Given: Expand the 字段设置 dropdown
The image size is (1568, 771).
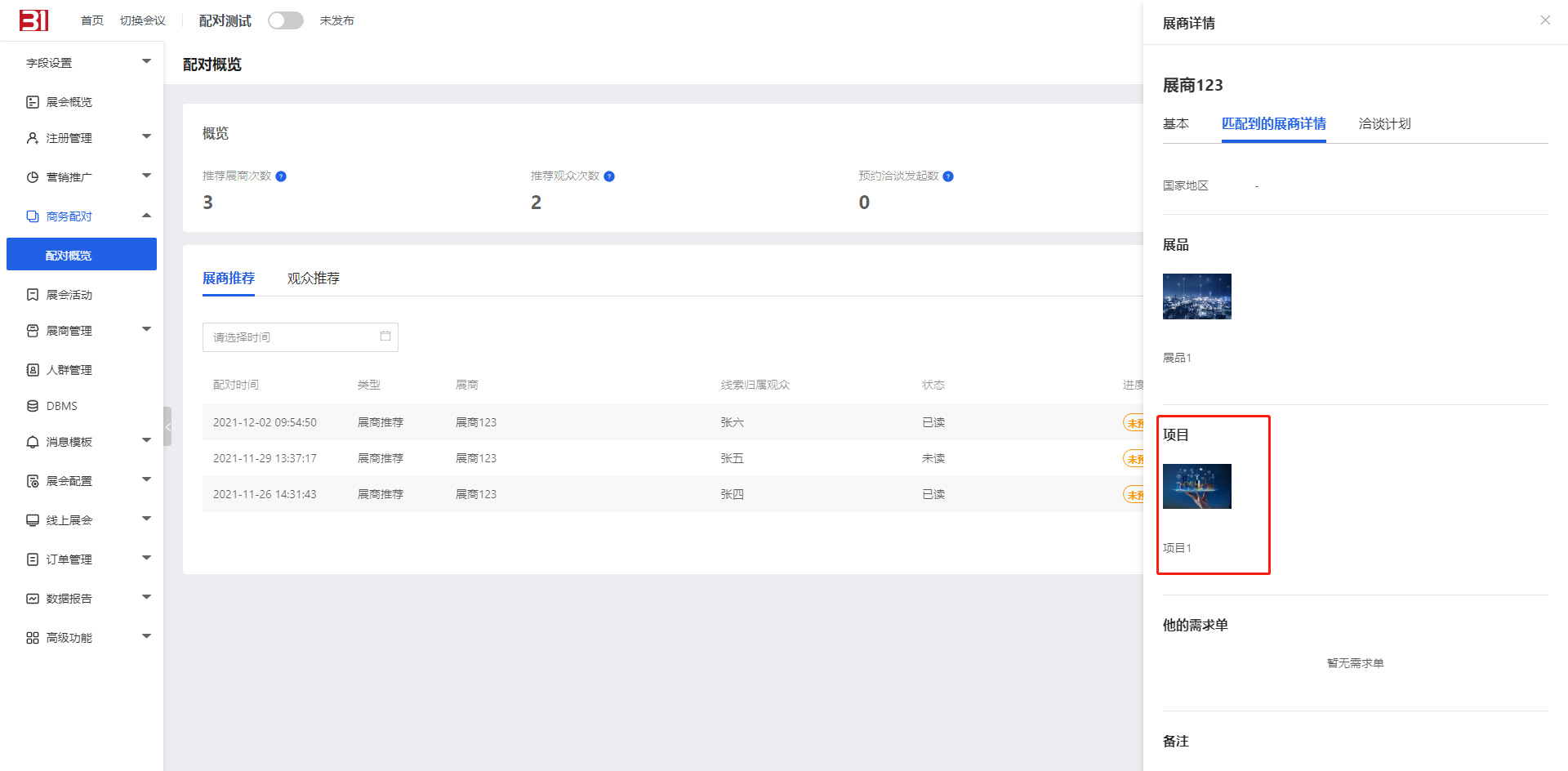Looking at the screenshot, I should tap(146, 62).
